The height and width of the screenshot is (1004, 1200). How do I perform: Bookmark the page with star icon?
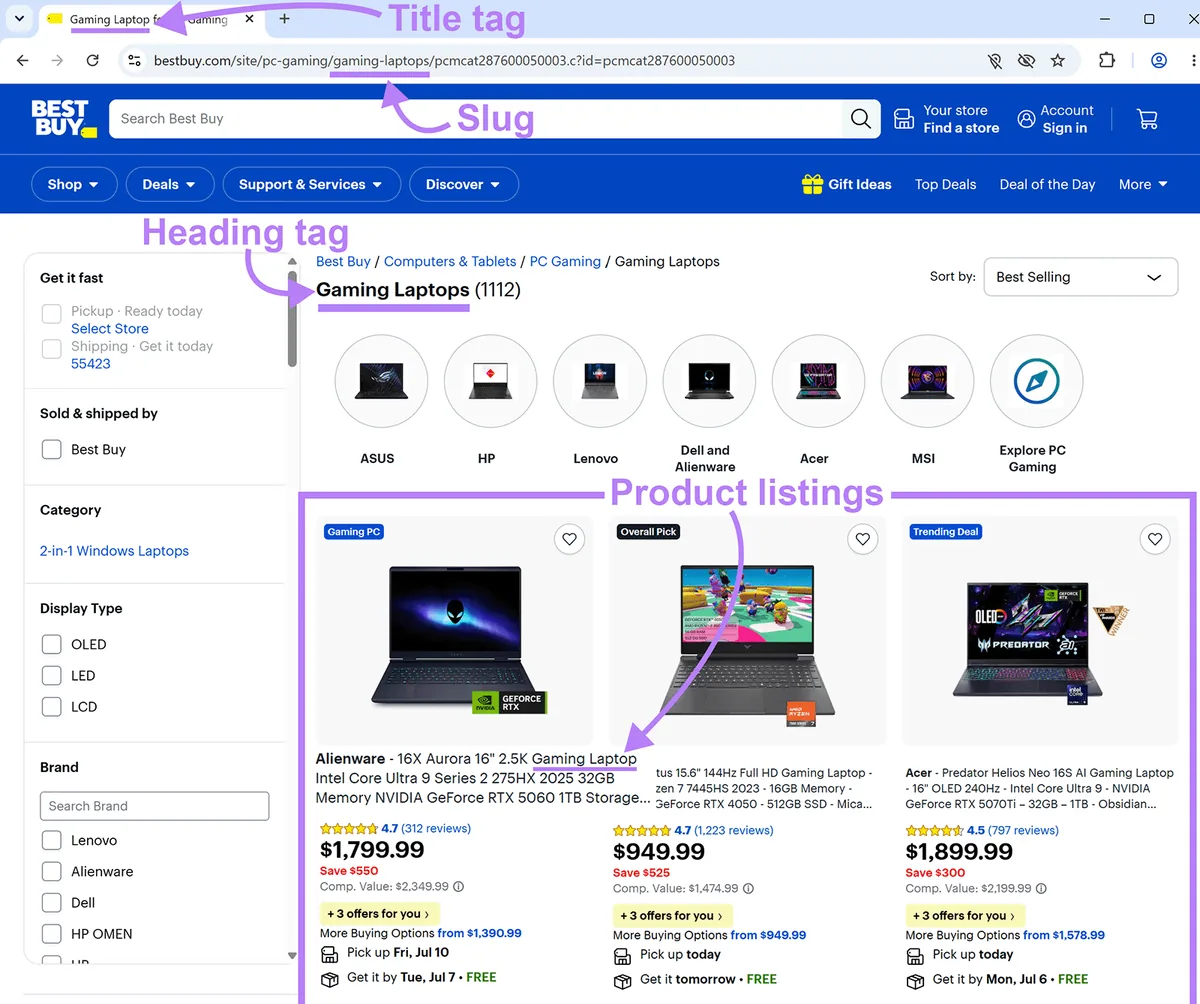click(1058, 61)
